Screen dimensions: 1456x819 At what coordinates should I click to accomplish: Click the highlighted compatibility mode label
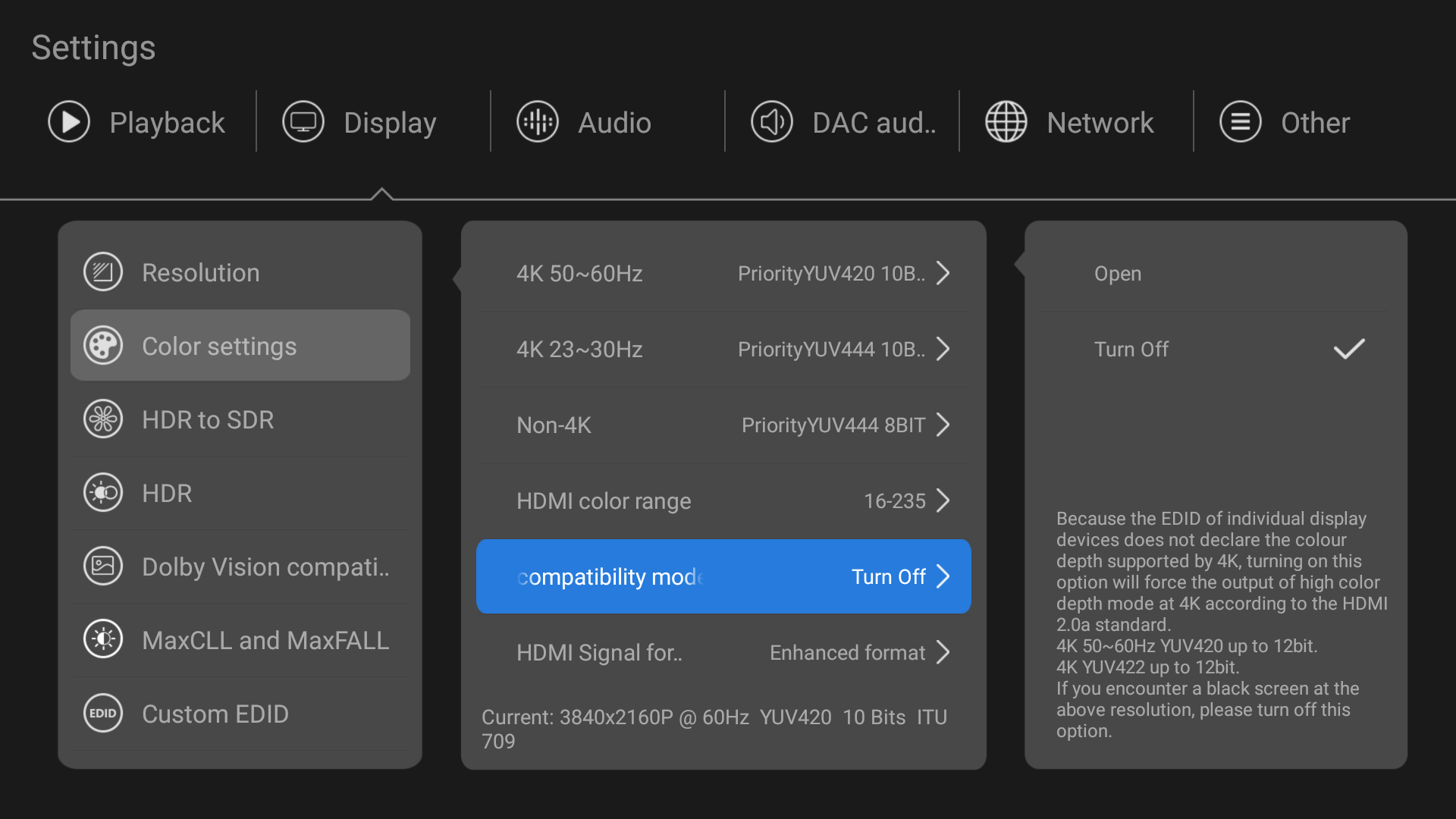[610, 577]
